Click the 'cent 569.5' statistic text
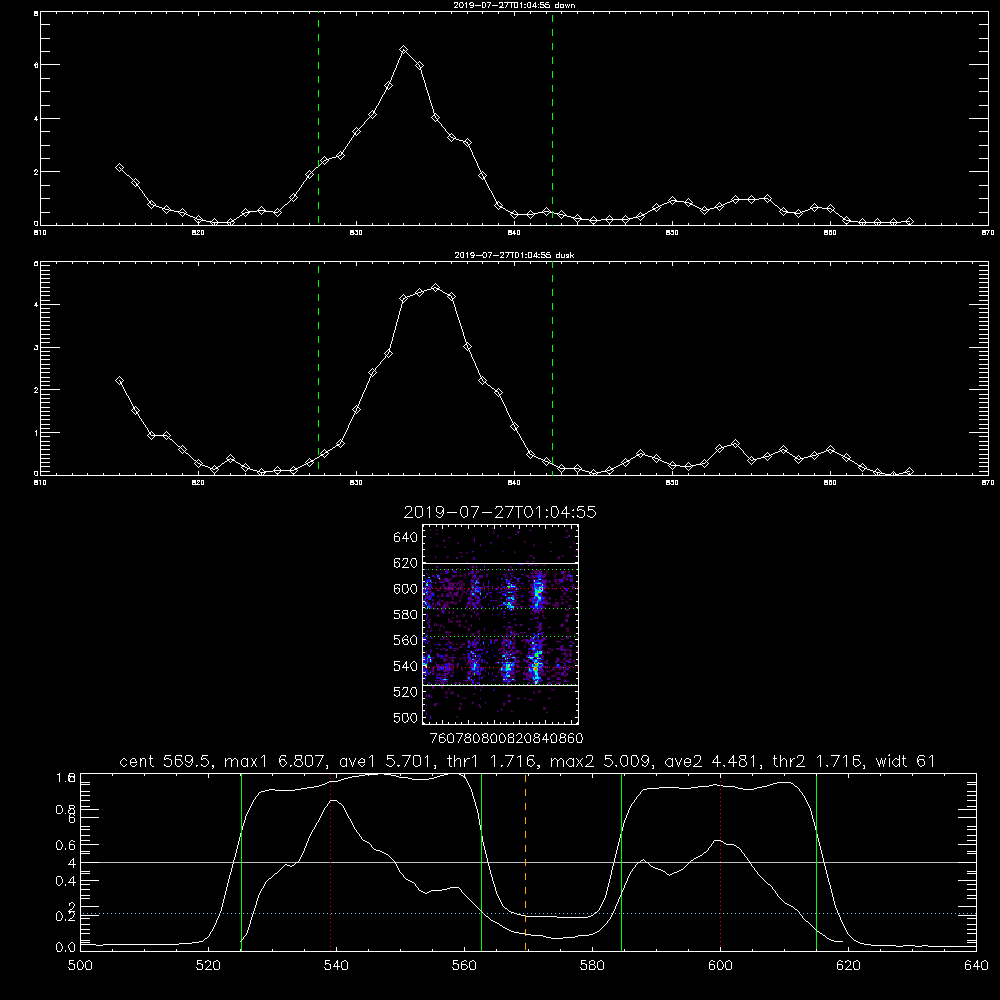1000x1000 pixels. point(165,761)
